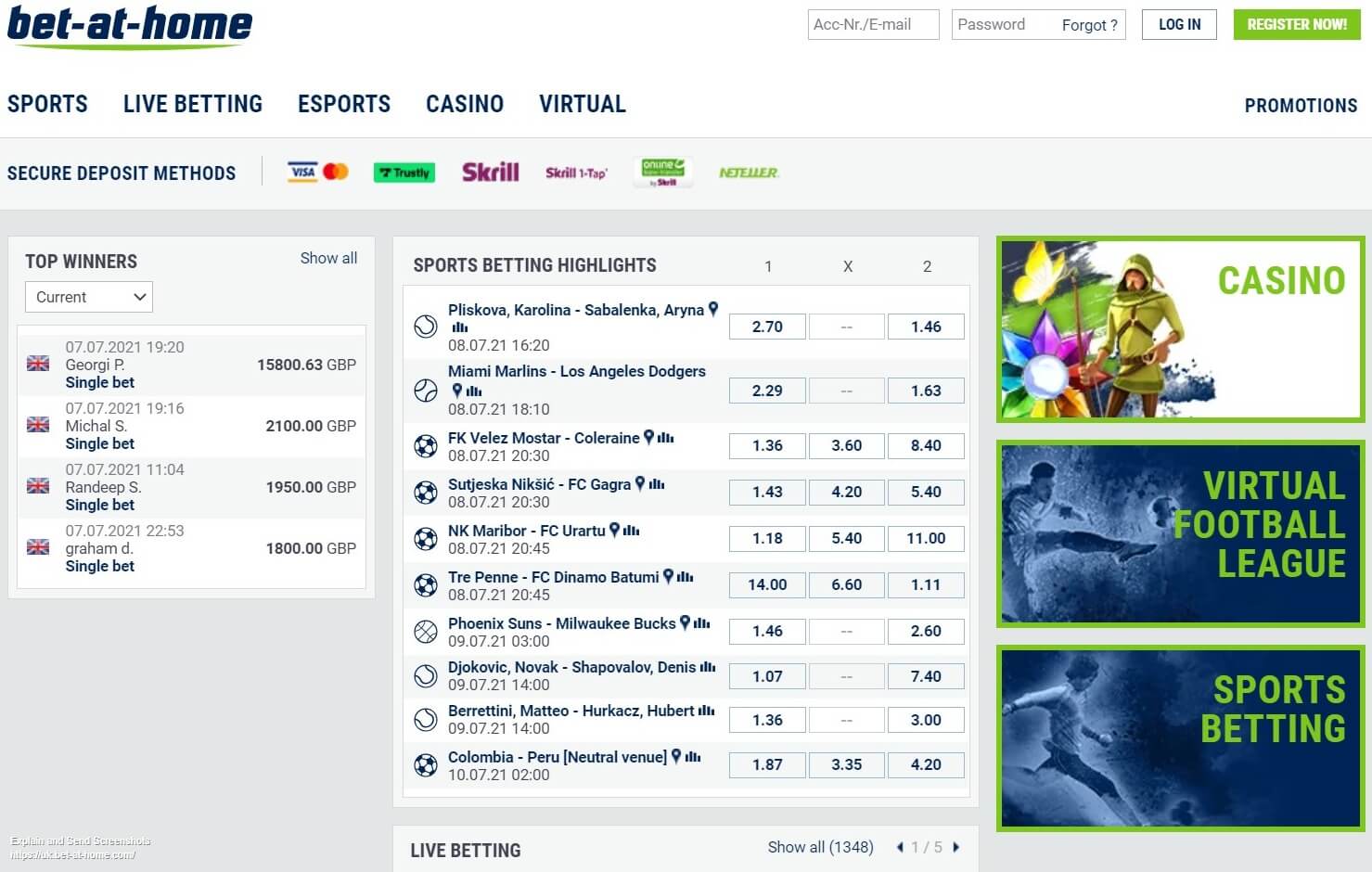The width and height of the screenshot is (1372, 872).
Task: Click the bet-at-home logo
Action: (130, 26)
